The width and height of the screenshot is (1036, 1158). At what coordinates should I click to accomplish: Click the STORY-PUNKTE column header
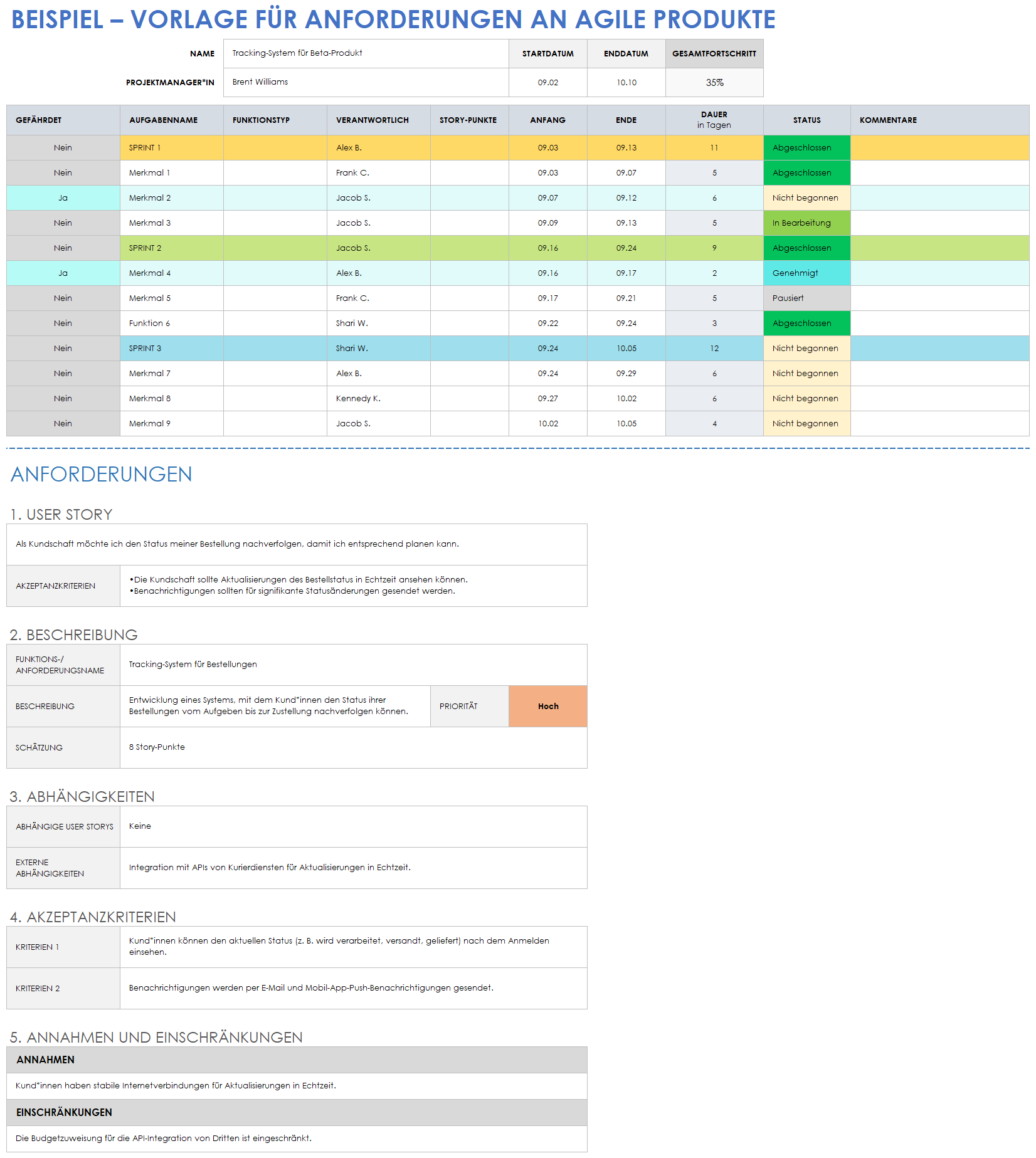(469, 120)
